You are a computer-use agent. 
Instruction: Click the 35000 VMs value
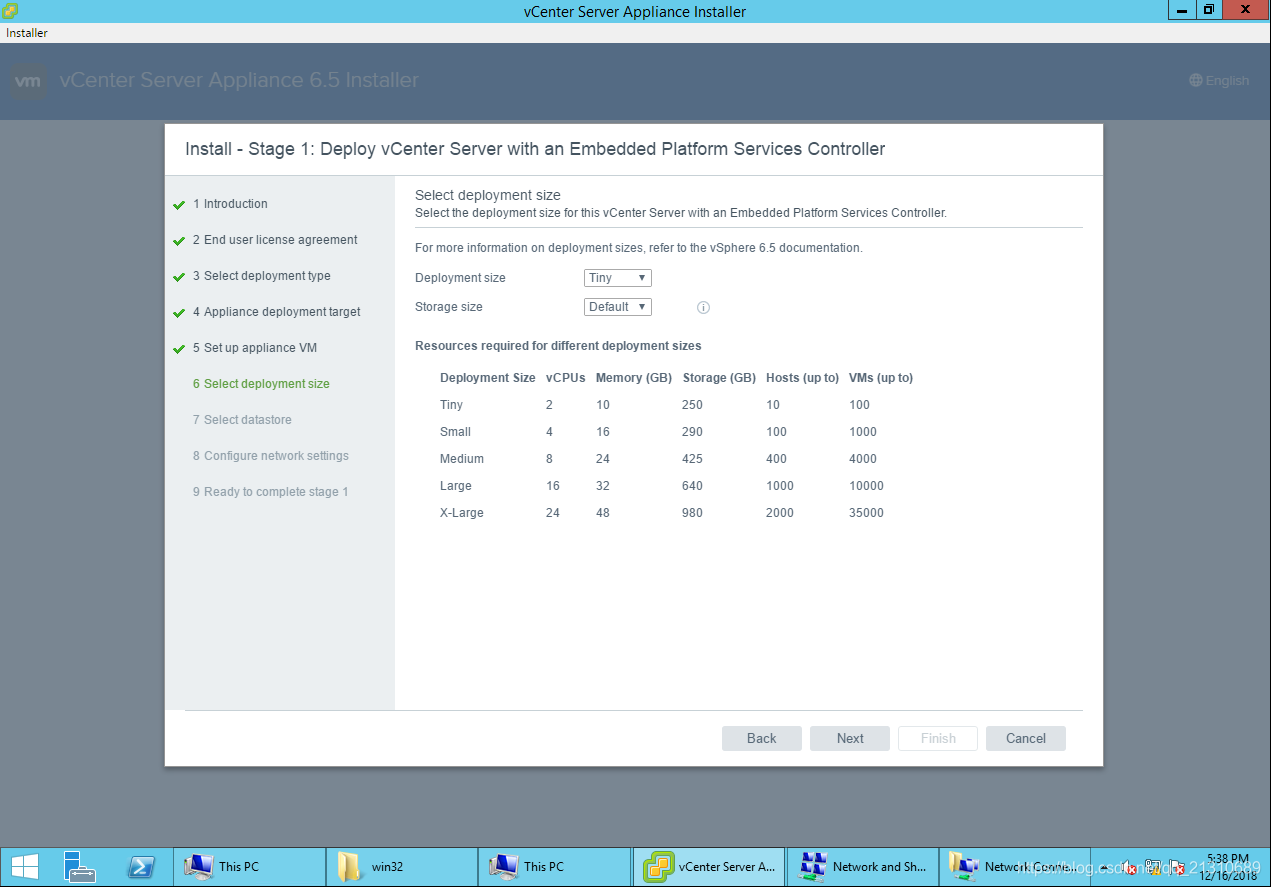pyautogui.click(x=866, y=513)
